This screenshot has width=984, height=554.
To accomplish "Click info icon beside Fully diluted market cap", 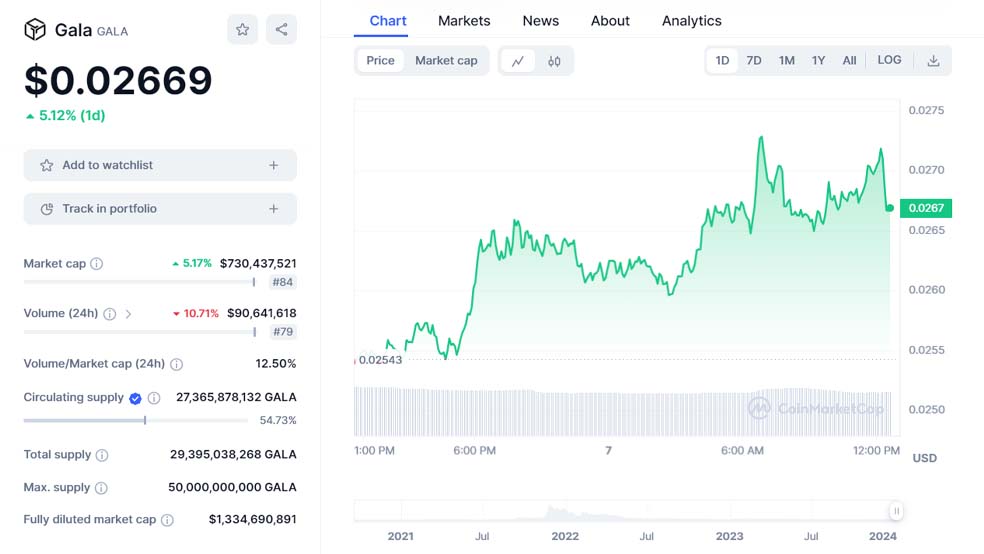I will [167, 520].
